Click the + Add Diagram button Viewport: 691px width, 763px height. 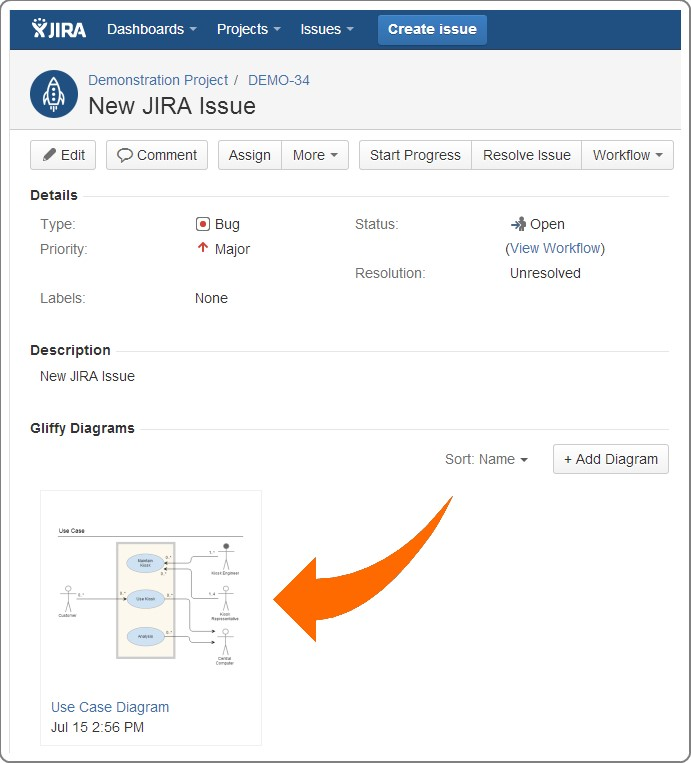coord(611,459)
